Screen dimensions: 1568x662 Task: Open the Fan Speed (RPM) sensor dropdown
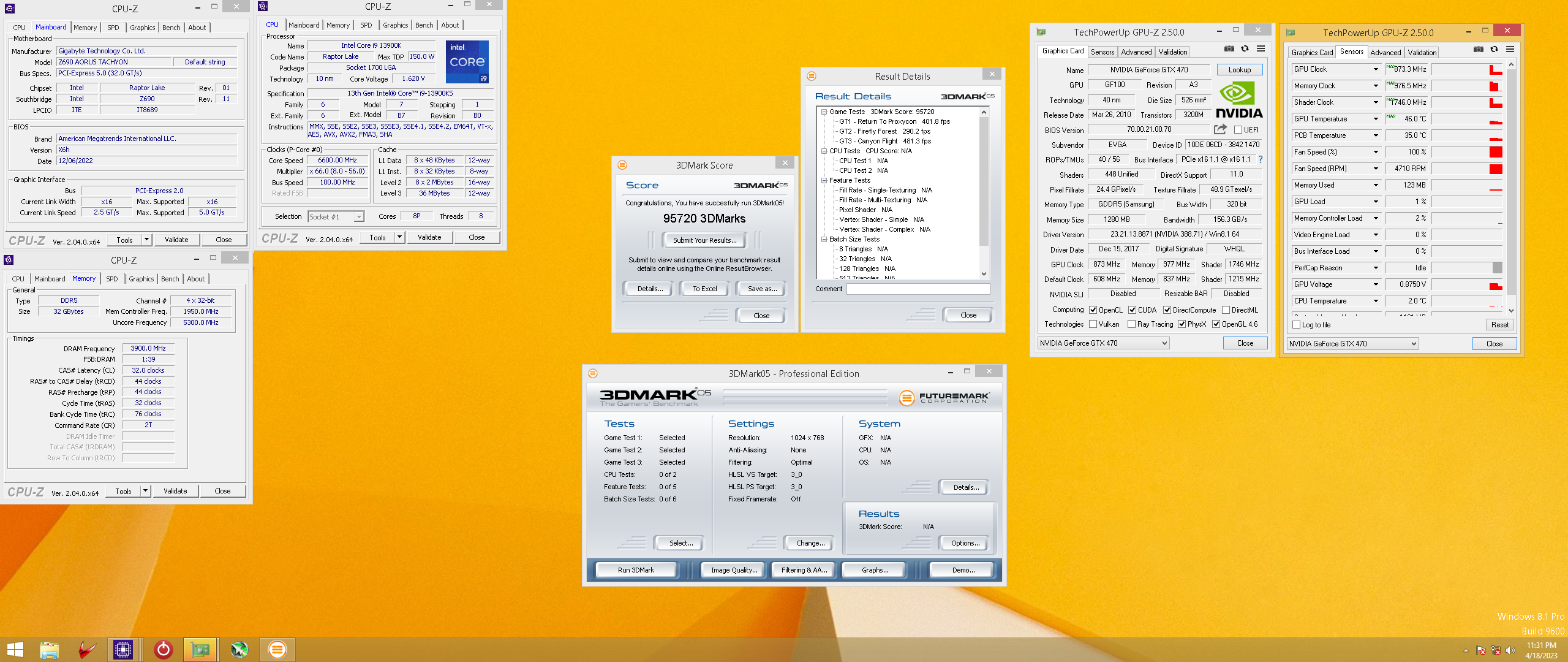click(x=1376, y=169)
